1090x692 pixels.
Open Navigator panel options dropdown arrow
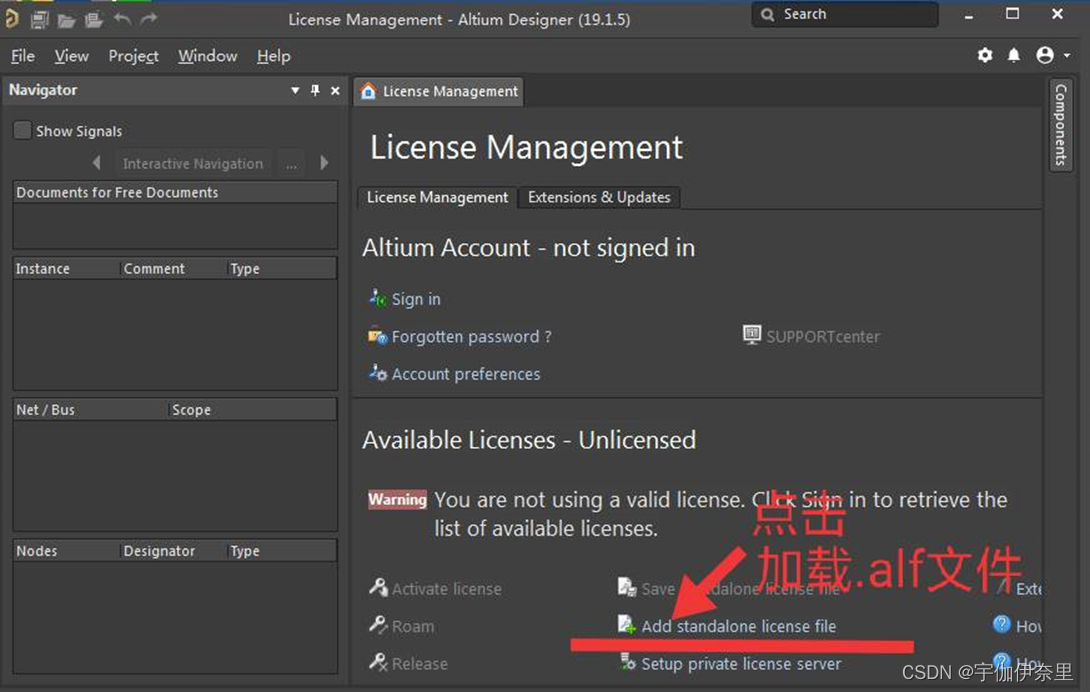(295, 90)
